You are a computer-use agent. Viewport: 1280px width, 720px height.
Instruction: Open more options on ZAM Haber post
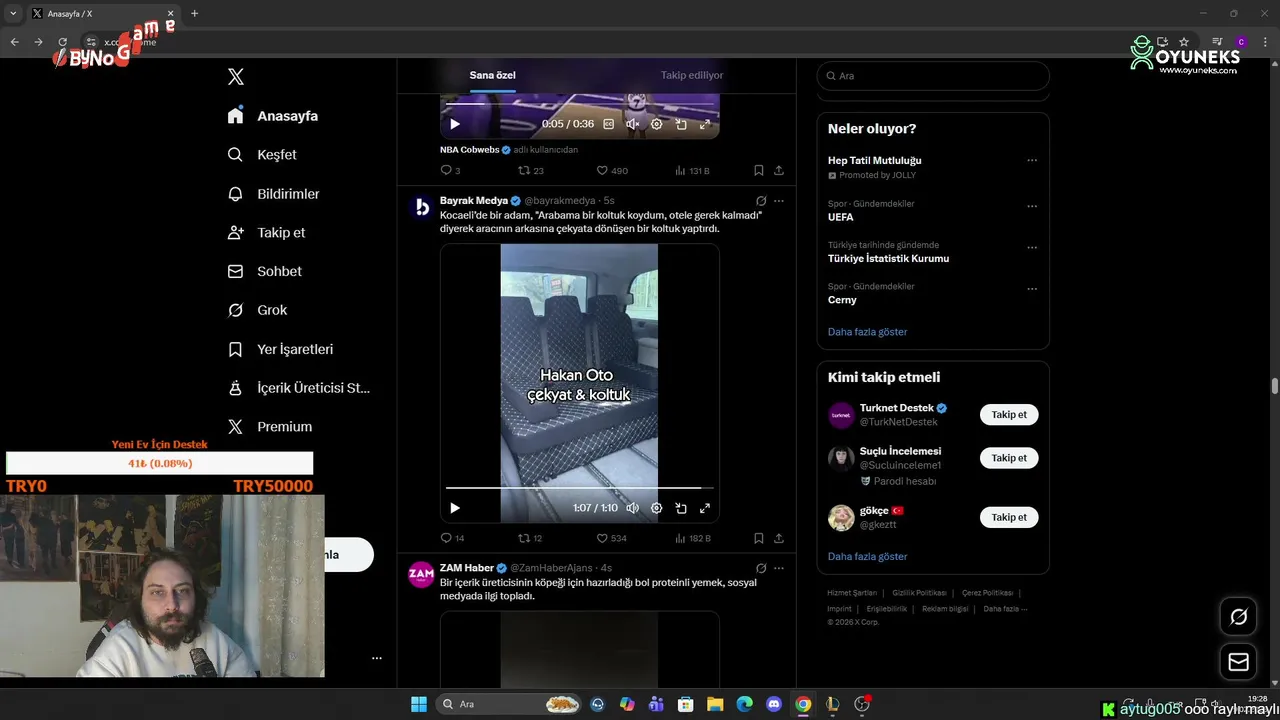pyautogui.click(x=779, y=568)
